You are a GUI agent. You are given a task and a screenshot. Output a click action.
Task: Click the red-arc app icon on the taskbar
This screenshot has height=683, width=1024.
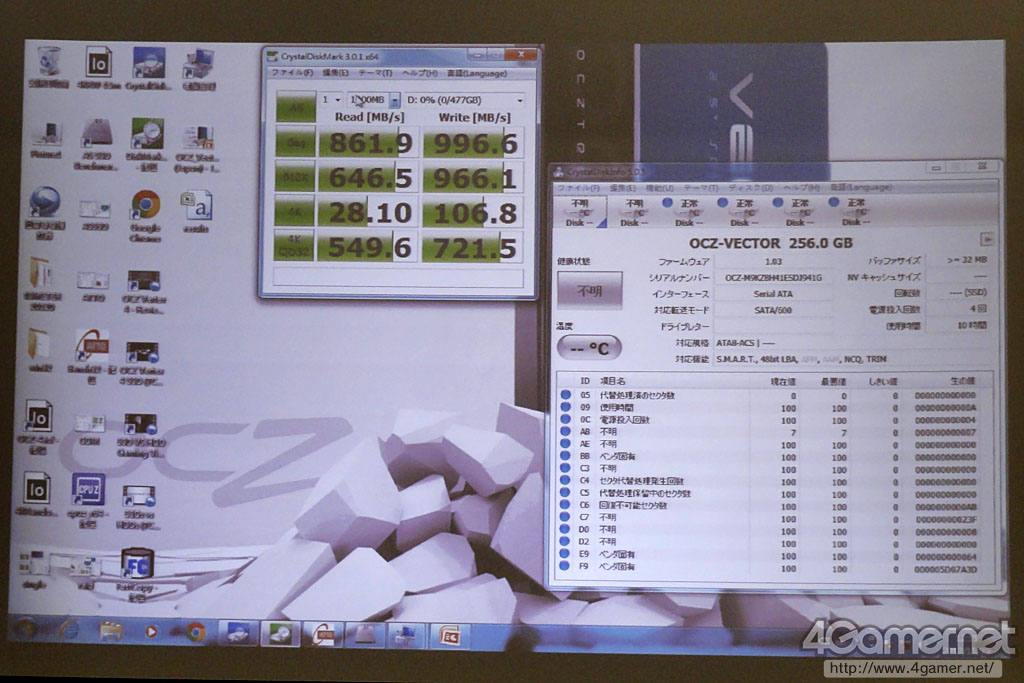[x=323, y=634]
